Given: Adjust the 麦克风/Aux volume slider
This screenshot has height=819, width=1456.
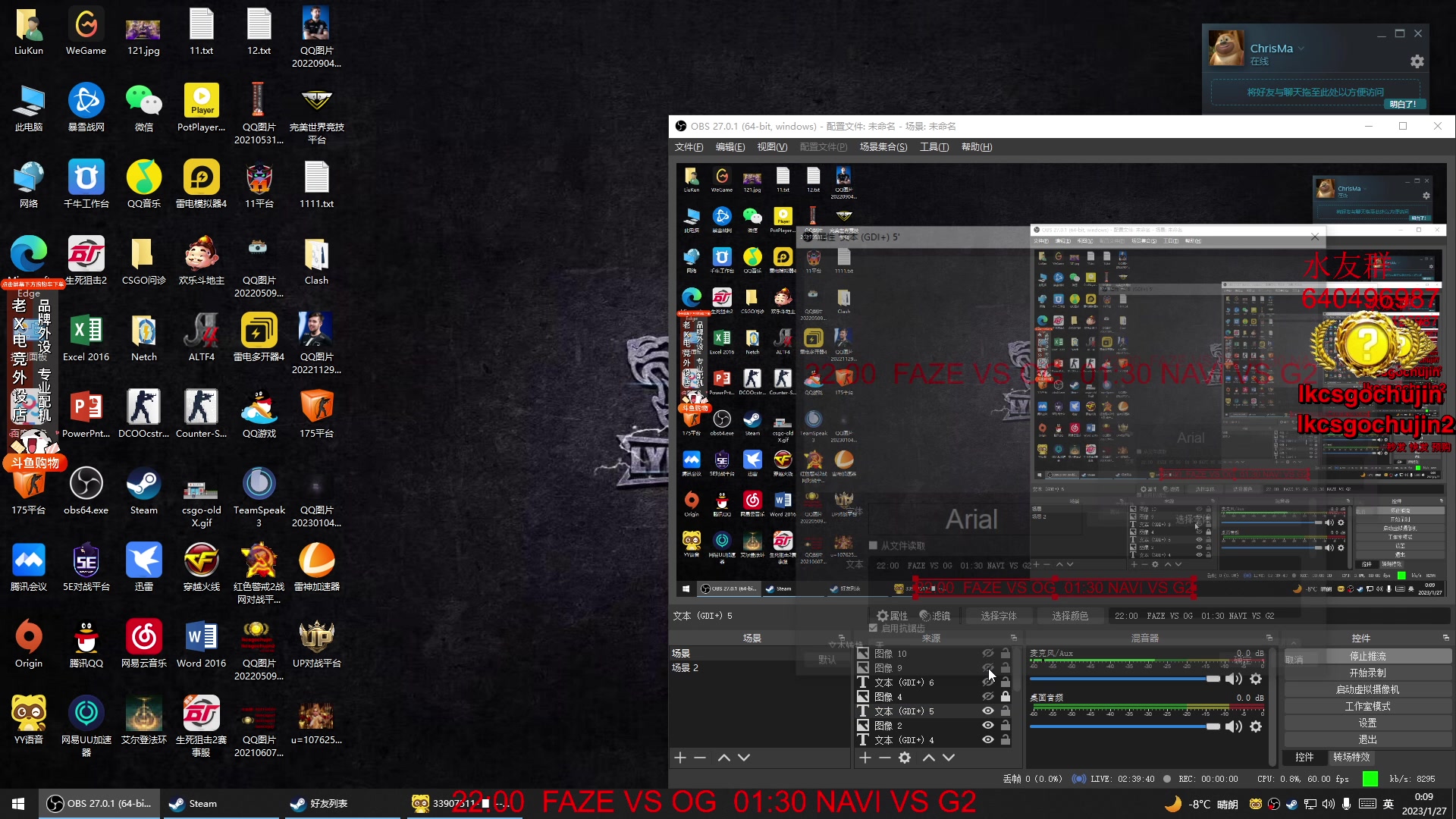Looking at the screenshot, I should [x=1125, y=679].
